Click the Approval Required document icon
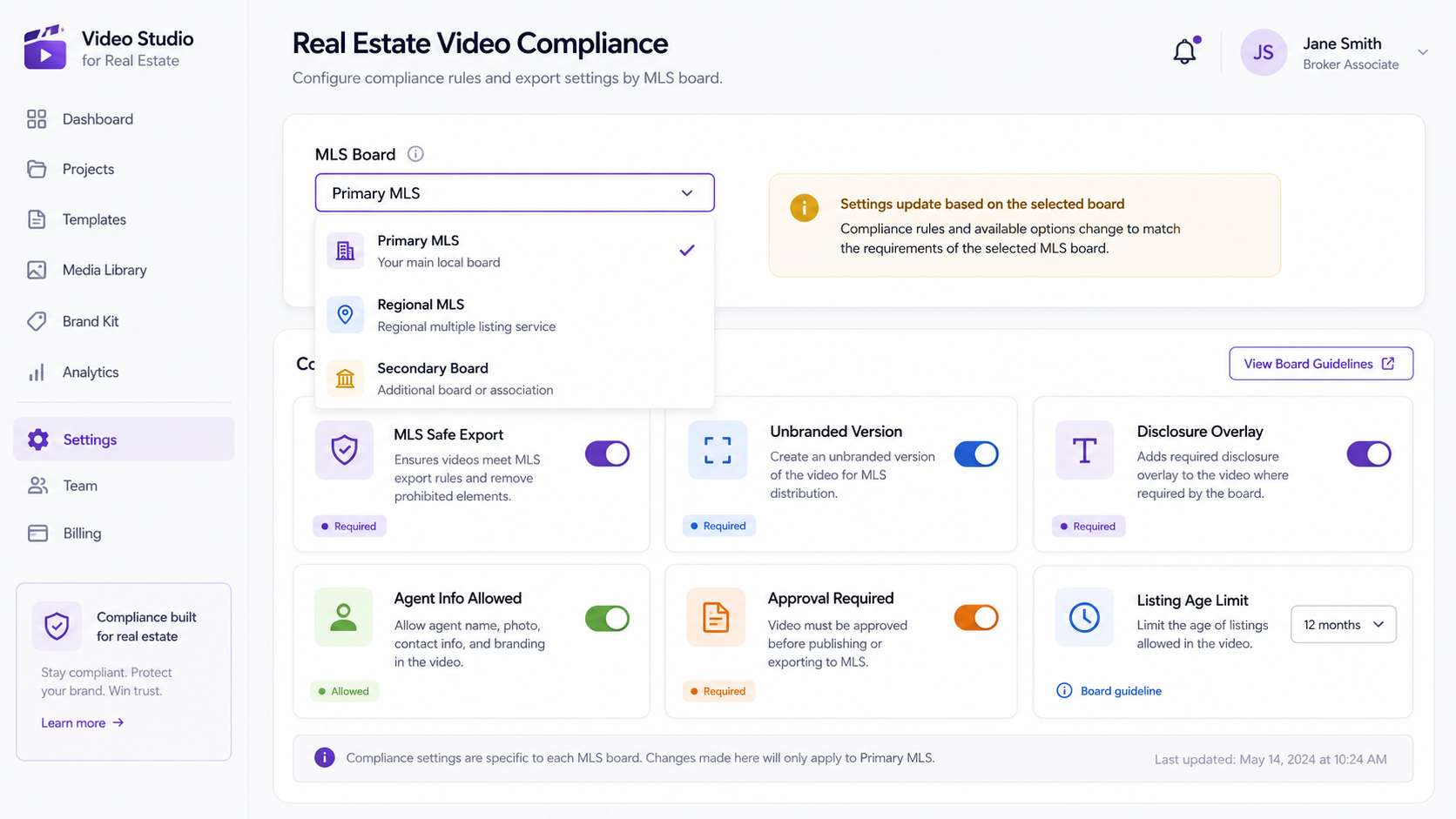Screen dimensions: 1456x819 click(x=716, y=617)
